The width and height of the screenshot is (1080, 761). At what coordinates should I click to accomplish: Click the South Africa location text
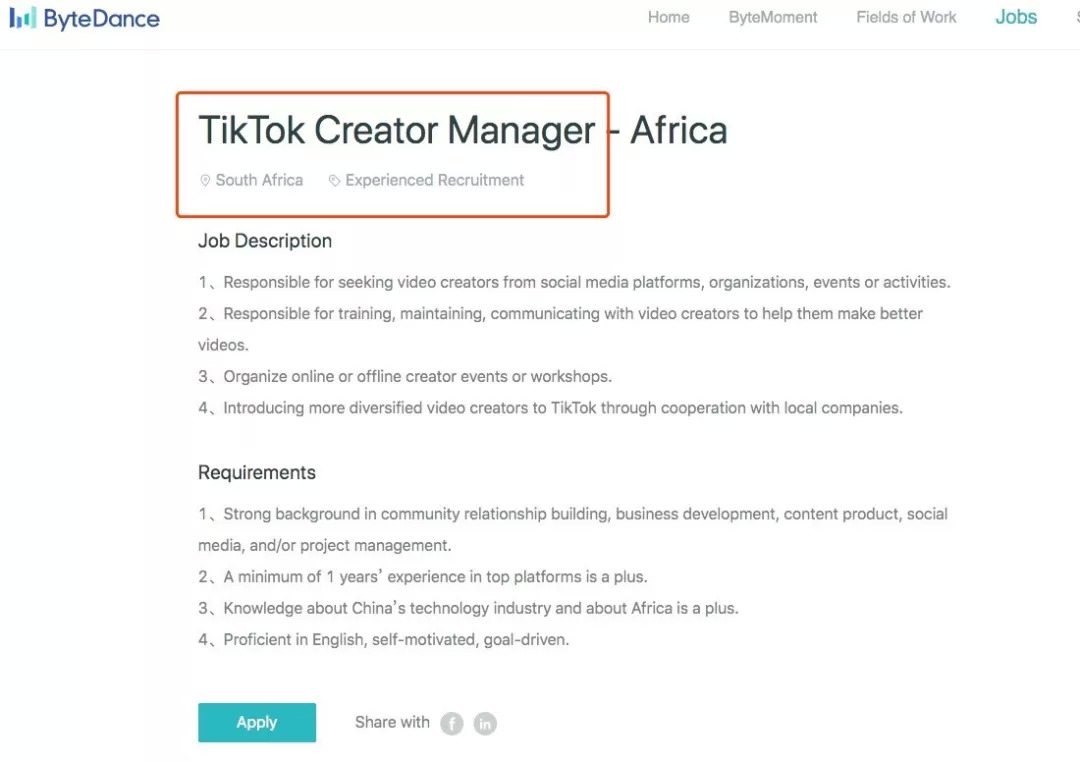[259, 180]
